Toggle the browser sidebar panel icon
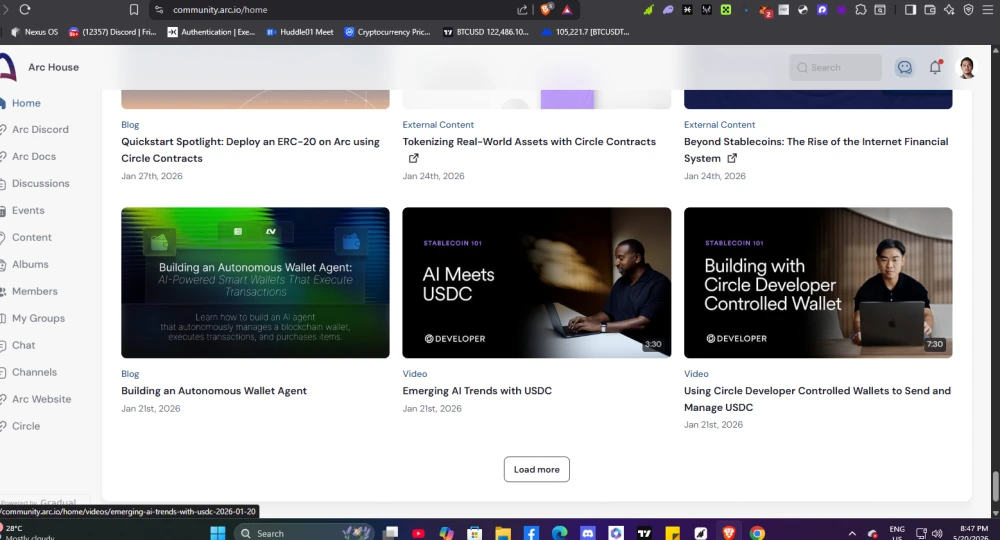 click(x=911, y=10)
